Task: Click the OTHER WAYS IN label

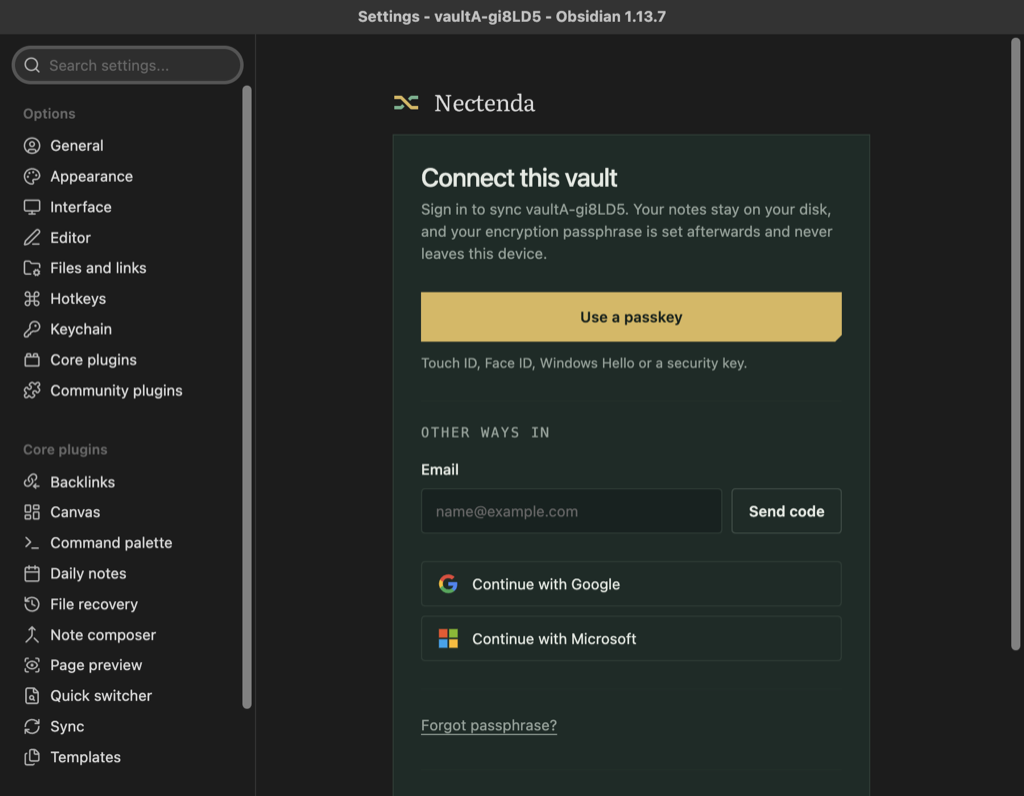Action: coord(485,432)
